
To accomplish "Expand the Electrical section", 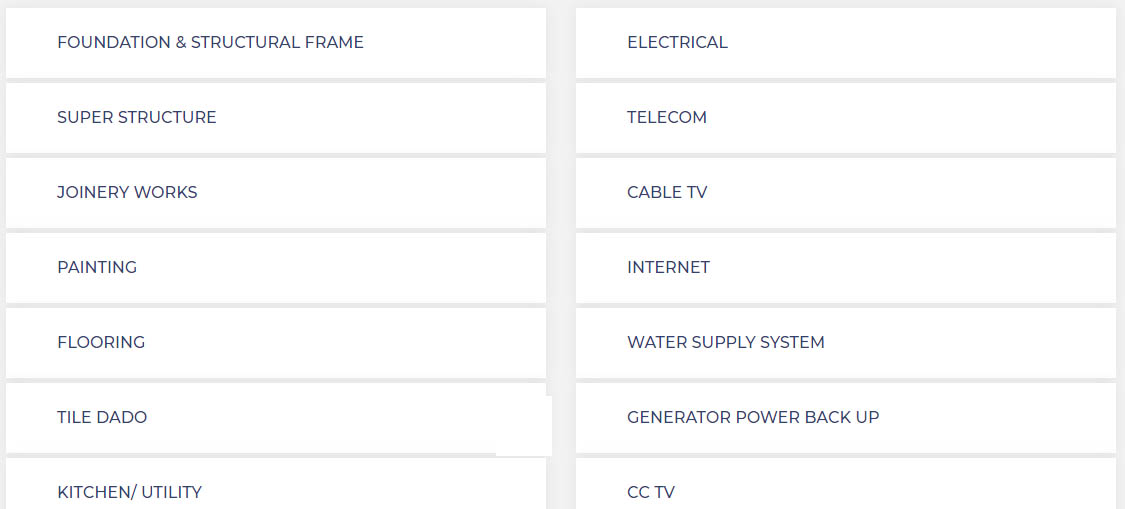I will (x=846, y=42).
